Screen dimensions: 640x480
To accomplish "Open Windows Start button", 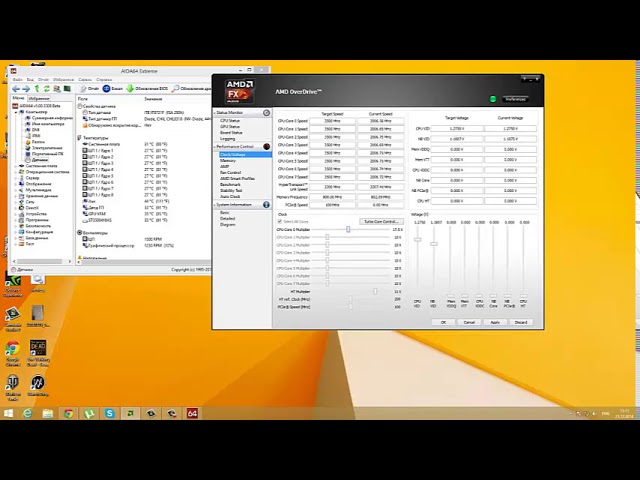I will coord(8,413).
